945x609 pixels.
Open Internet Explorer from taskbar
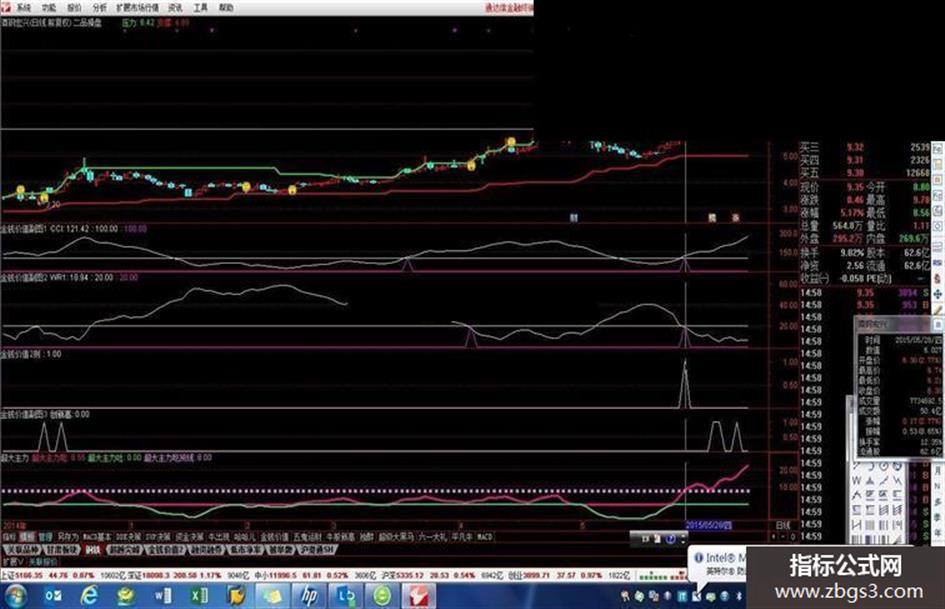point(89,596)
